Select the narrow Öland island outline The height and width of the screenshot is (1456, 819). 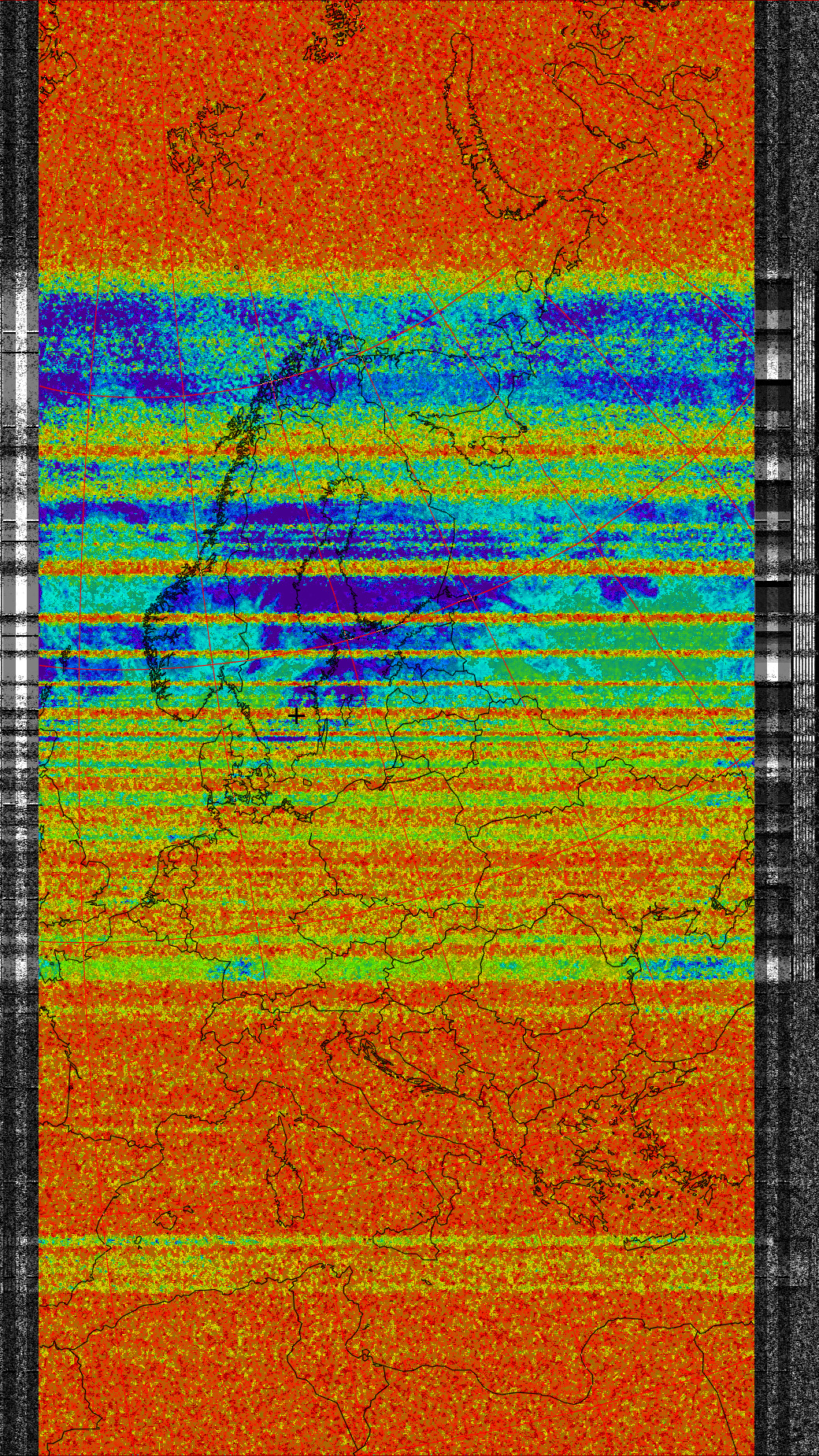click(x=323, y=735)
